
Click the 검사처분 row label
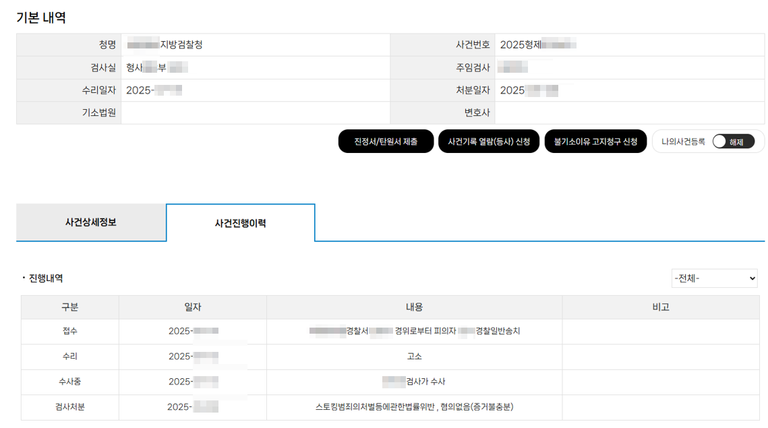tap(70, 407)
